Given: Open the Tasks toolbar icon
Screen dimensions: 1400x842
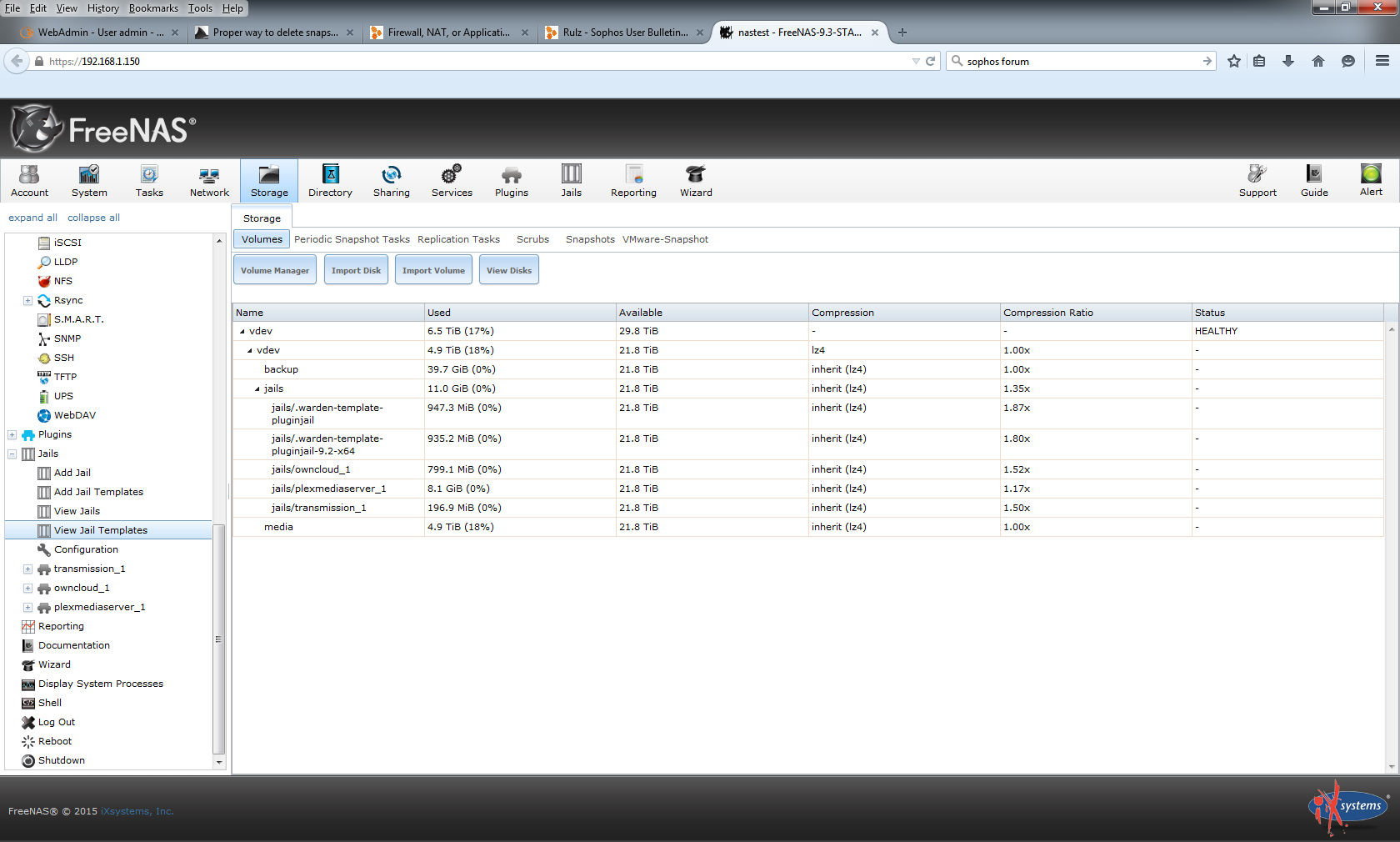Looking at the screenshot, I should tap(149, 181).
